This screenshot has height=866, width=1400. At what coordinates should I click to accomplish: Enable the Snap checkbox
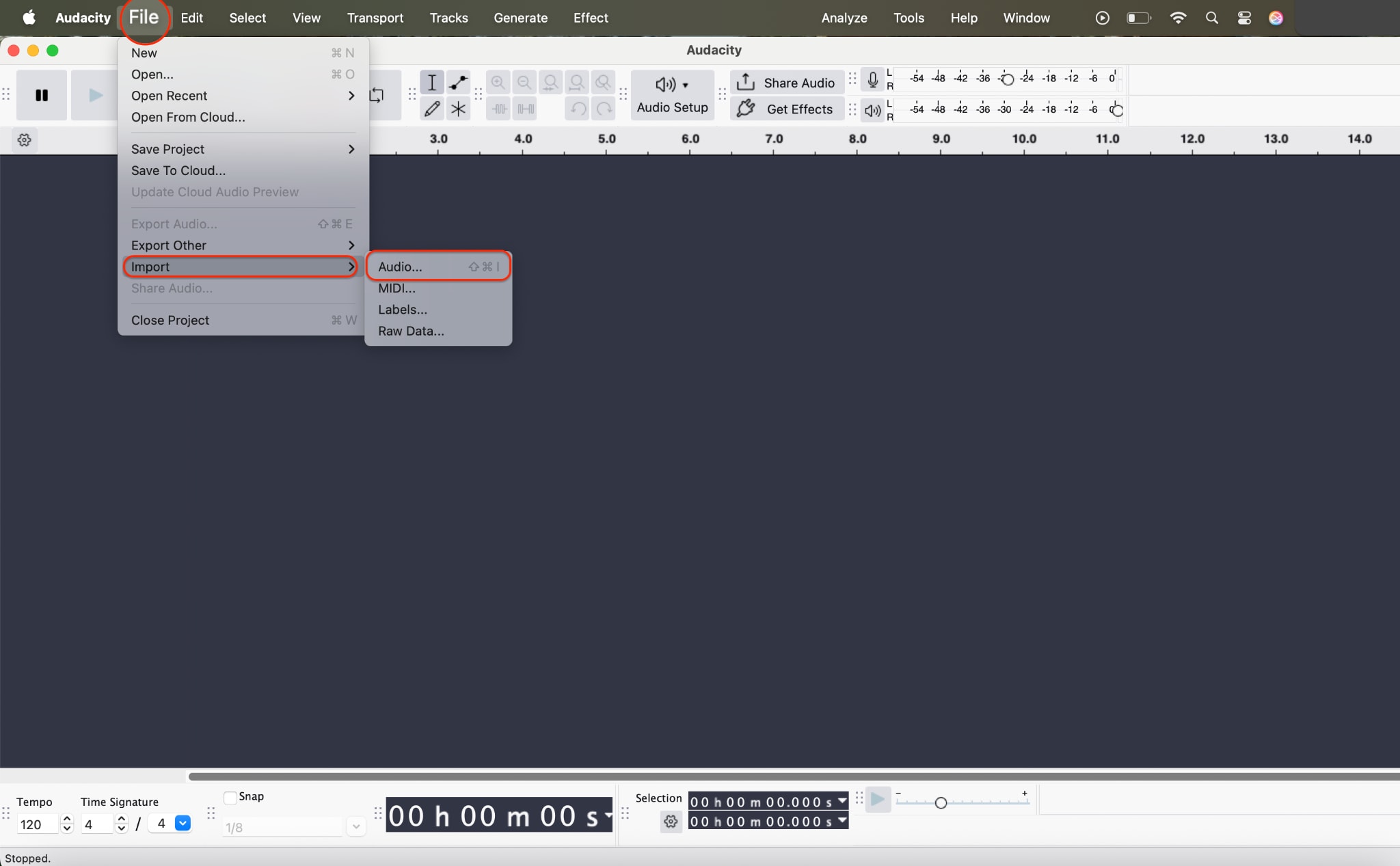point(230,797)
